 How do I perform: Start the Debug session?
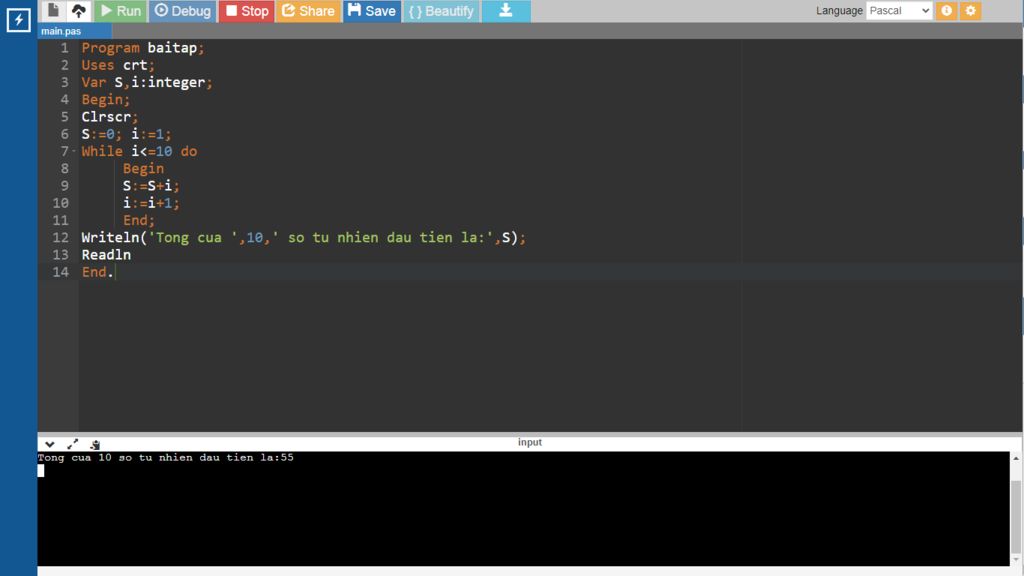tap(182, 11)
